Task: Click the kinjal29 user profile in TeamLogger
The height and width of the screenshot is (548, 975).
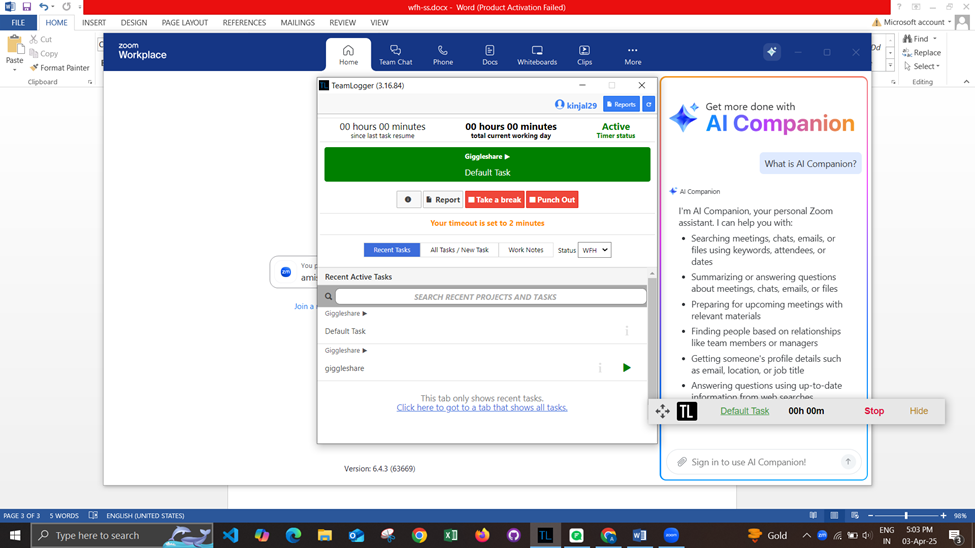Action: [576, 105]
